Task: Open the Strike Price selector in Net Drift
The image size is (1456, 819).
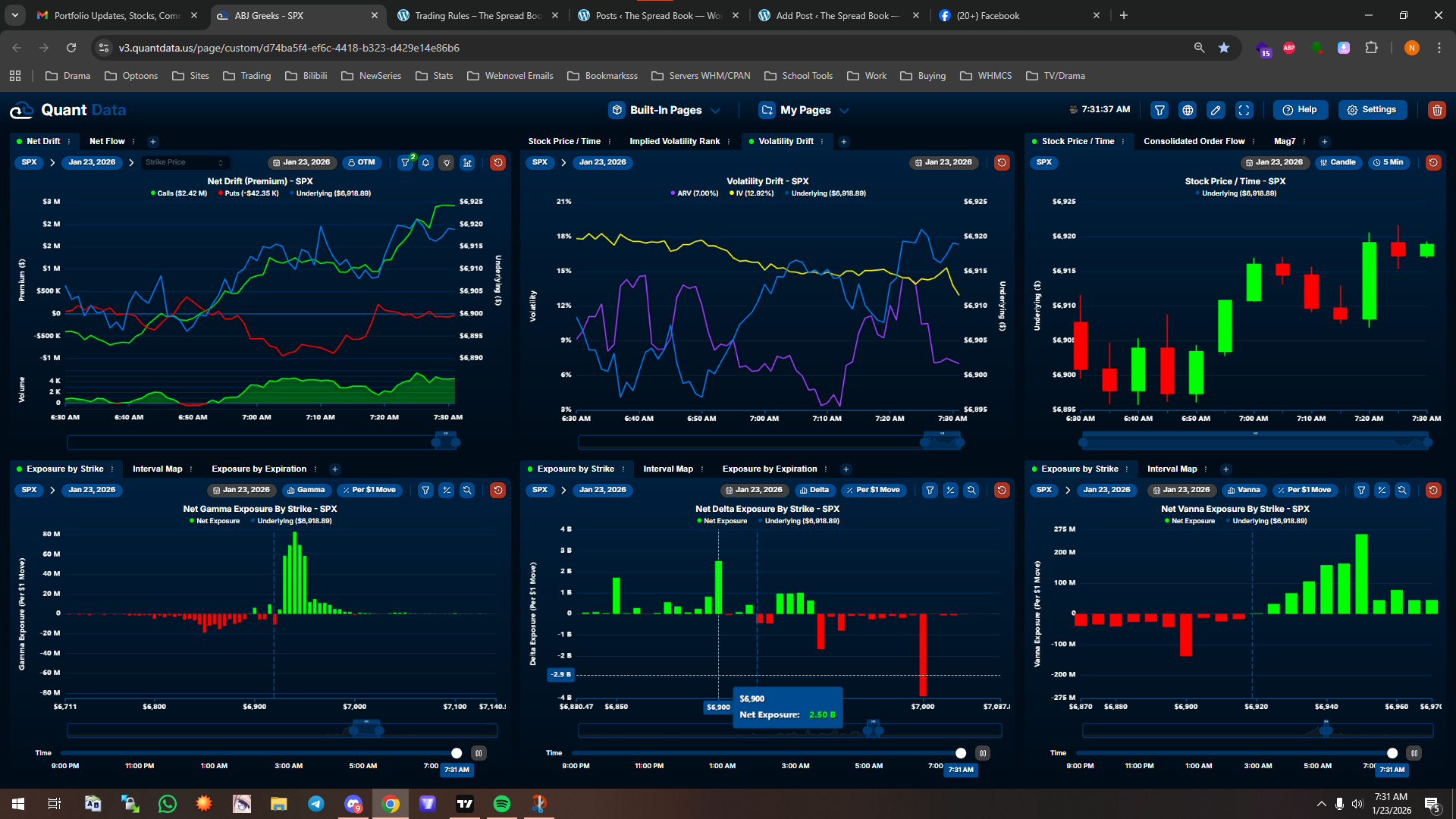Action: (x=184, y=162)
